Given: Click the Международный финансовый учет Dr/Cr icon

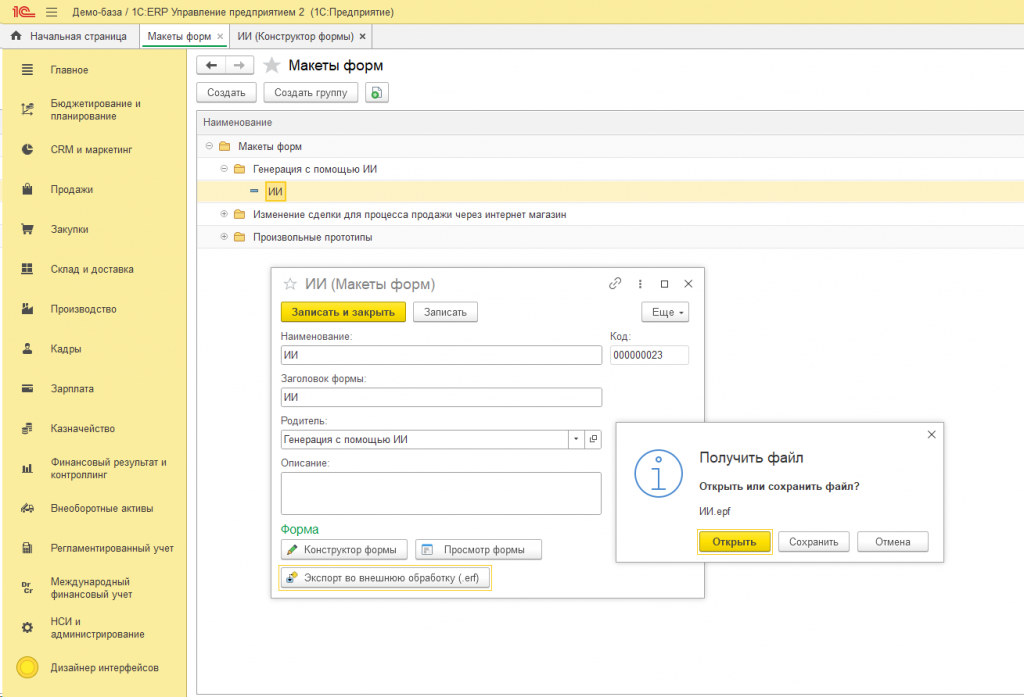Looking at the screenshot, I should pyautogui.click(x=27, y=588).
